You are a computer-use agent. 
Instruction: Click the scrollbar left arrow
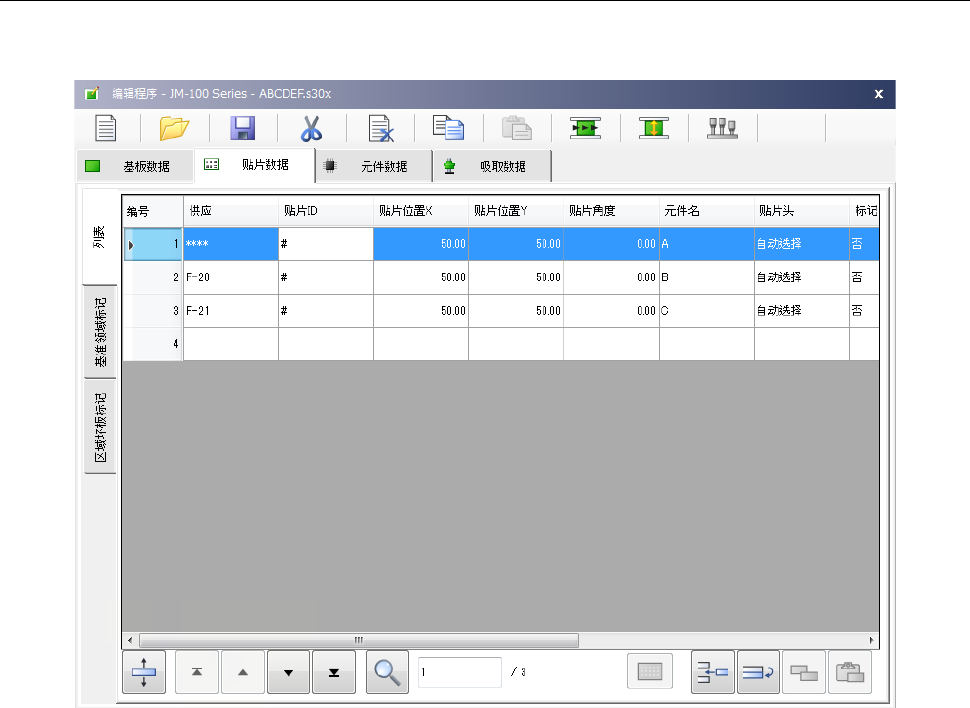pyautogui.click(x=130, y=640)
